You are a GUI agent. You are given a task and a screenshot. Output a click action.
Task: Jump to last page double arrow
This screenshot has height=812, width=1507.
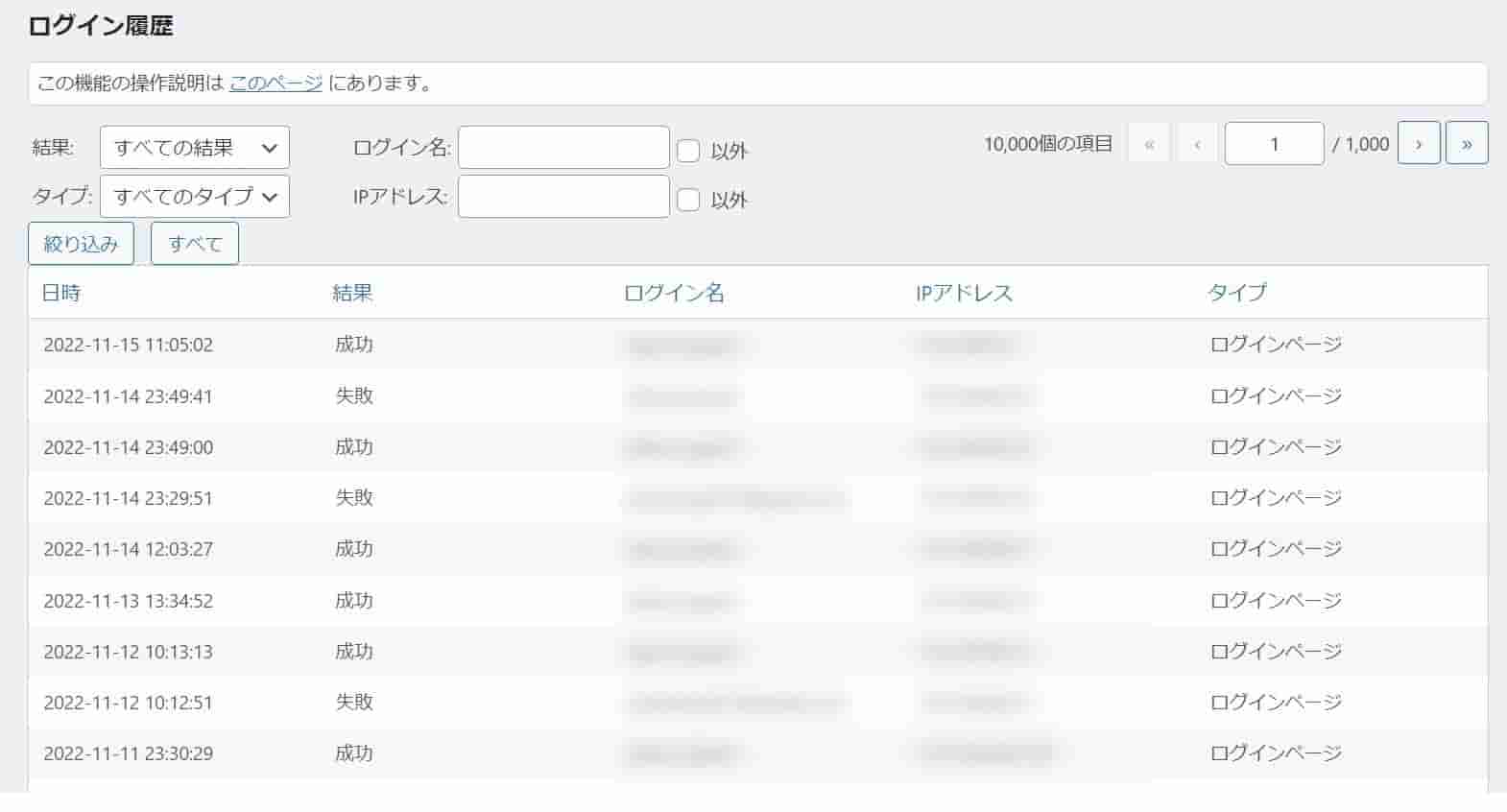(1466, 144)
